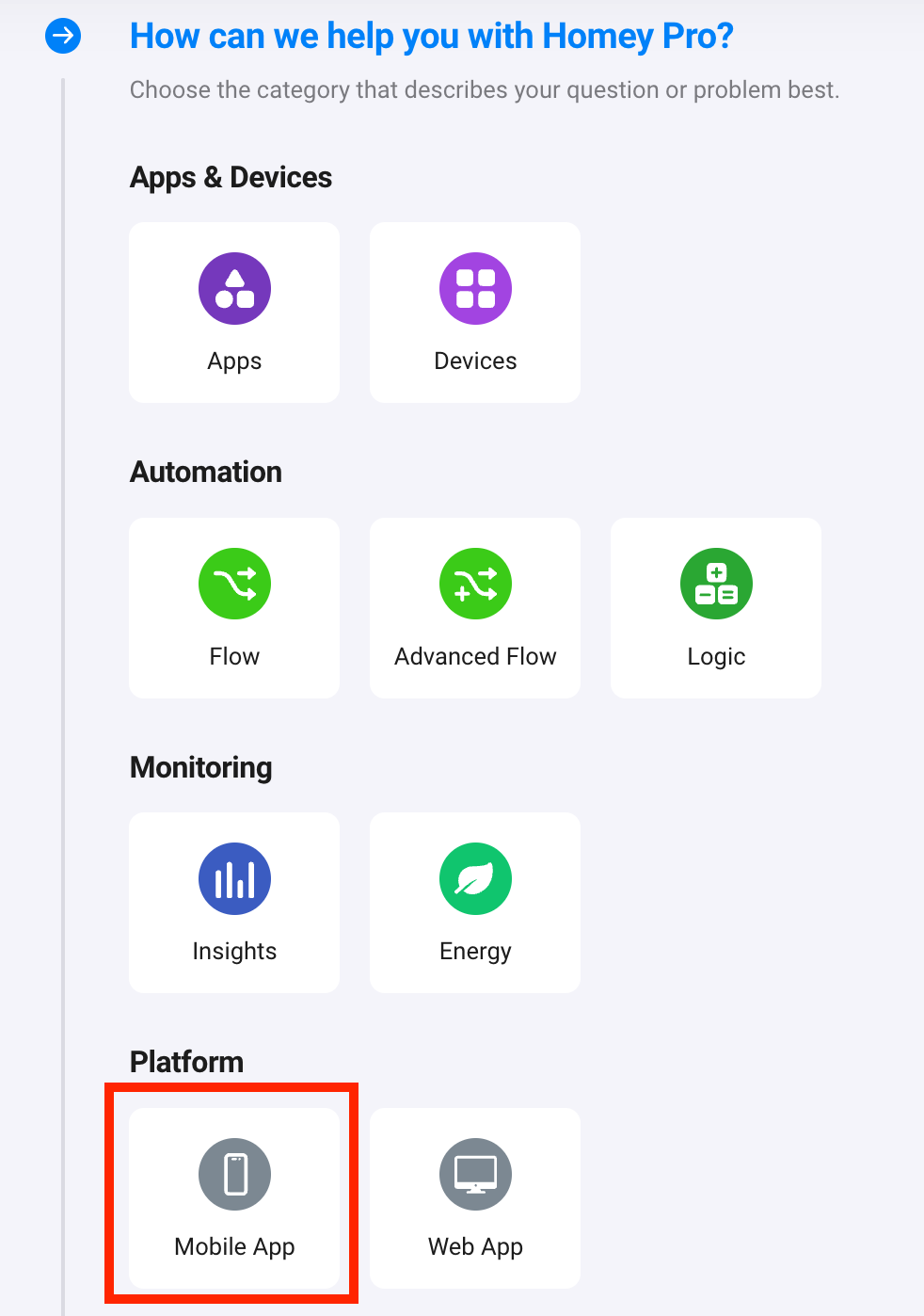This screenshot has height=1316, width=924.
Task: Select the Web App monitor icon
Action: [475, 1174]
